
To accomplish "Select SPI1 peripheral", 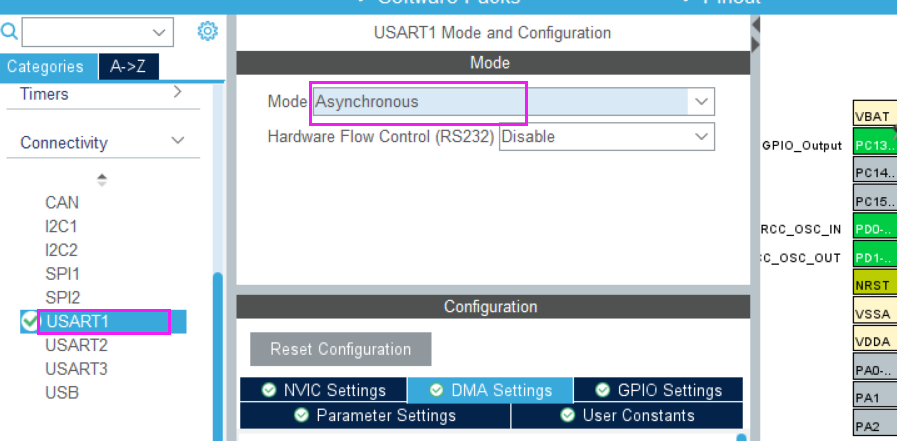I will pyautogui.click(x=62, y=274).
